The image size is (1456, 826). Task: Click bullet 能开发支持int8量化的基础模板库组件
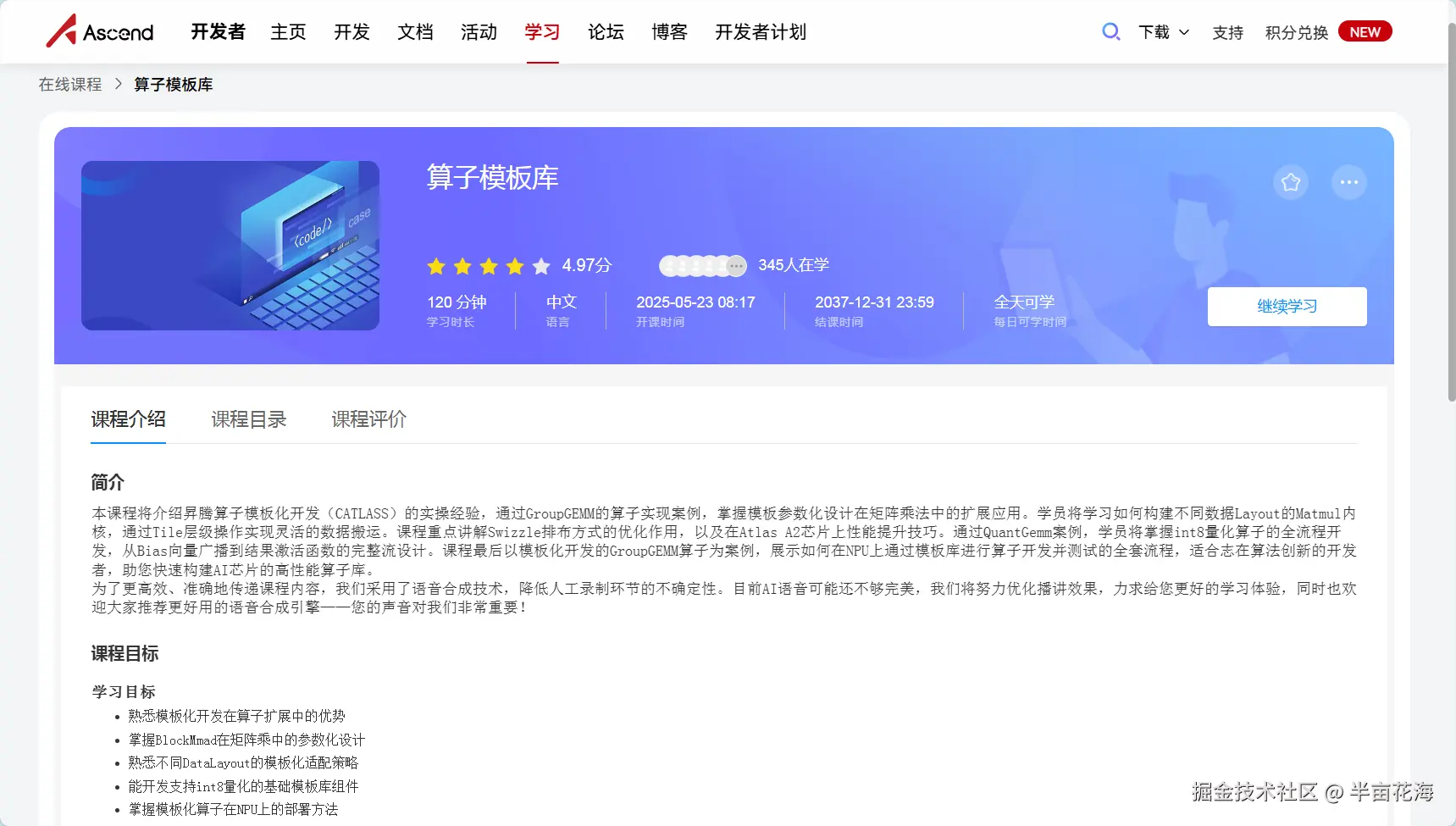pyautogui.click(x=243, y=786)
